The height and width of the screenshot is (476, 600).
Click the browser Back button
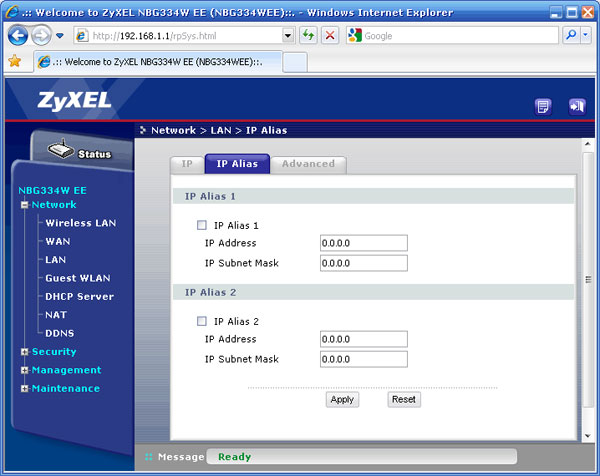[x=18, y=35]
